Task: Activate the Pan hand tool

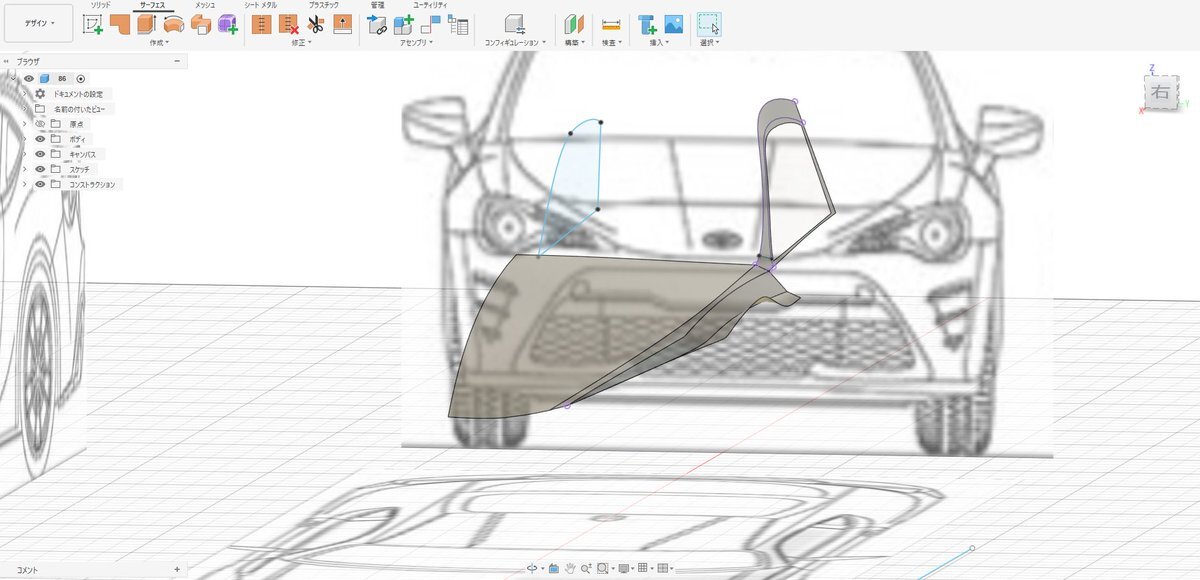Action: click(x=569, y=568)
